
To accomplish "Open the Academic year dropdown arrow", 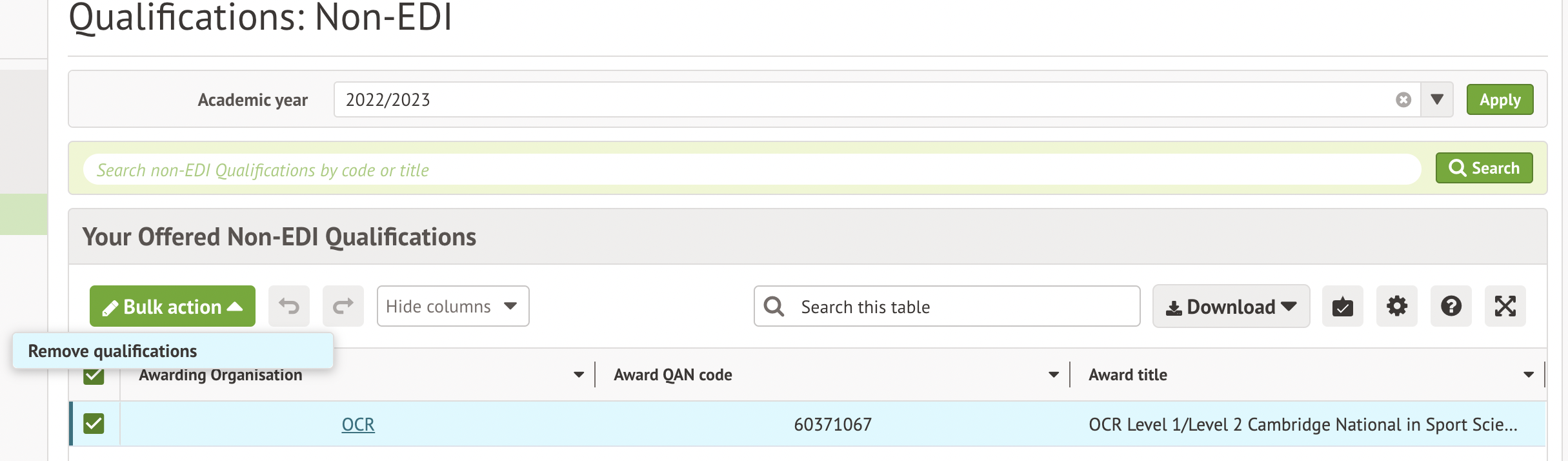I will (x=1436, y=100).
